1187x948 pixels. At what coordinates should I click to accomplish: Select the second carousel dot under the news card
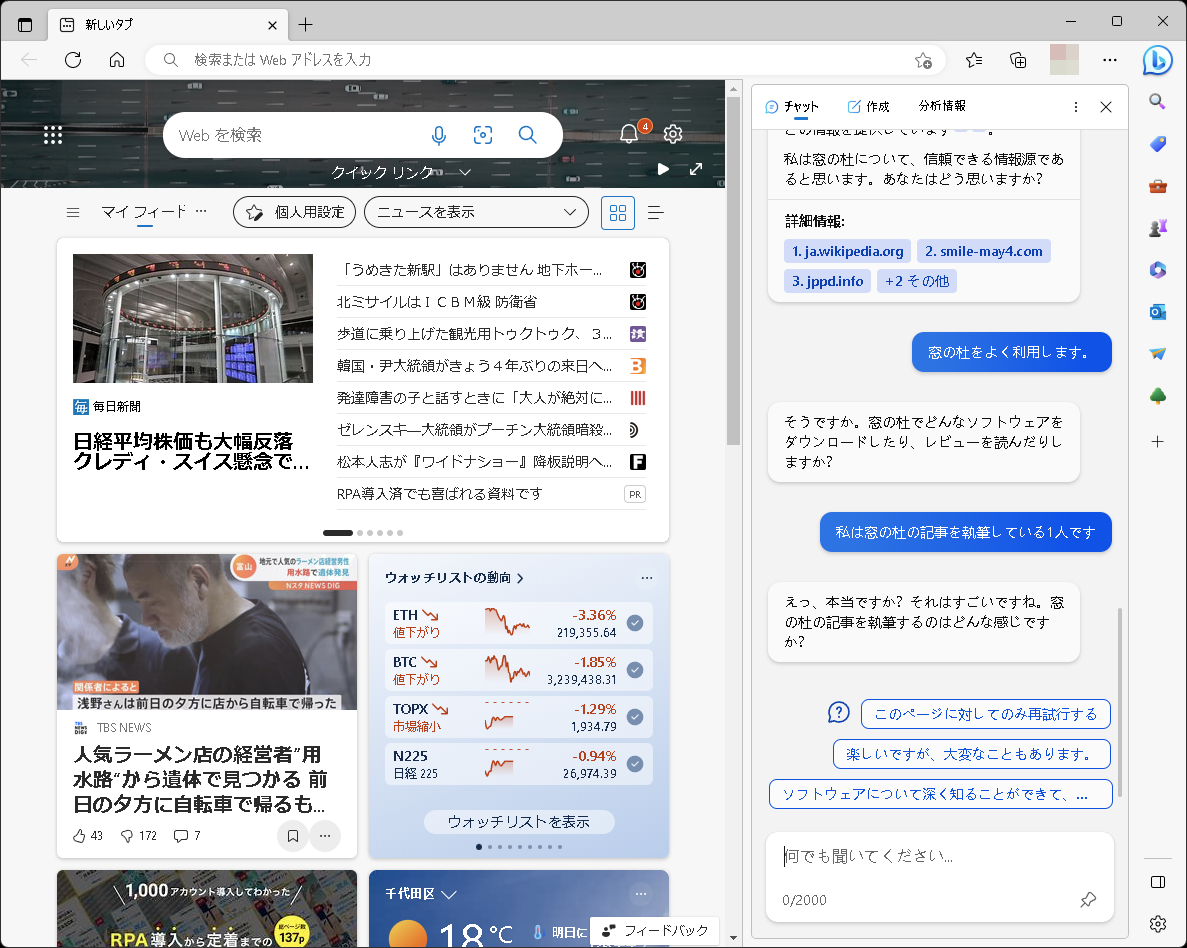point(359,533)
